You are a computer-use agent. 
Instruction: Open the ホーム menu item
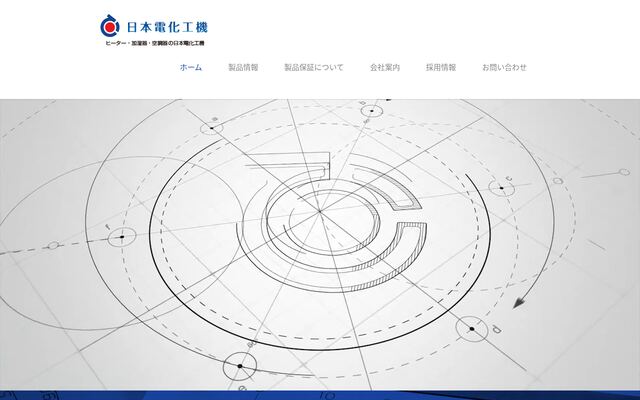(x=191, y=67)
